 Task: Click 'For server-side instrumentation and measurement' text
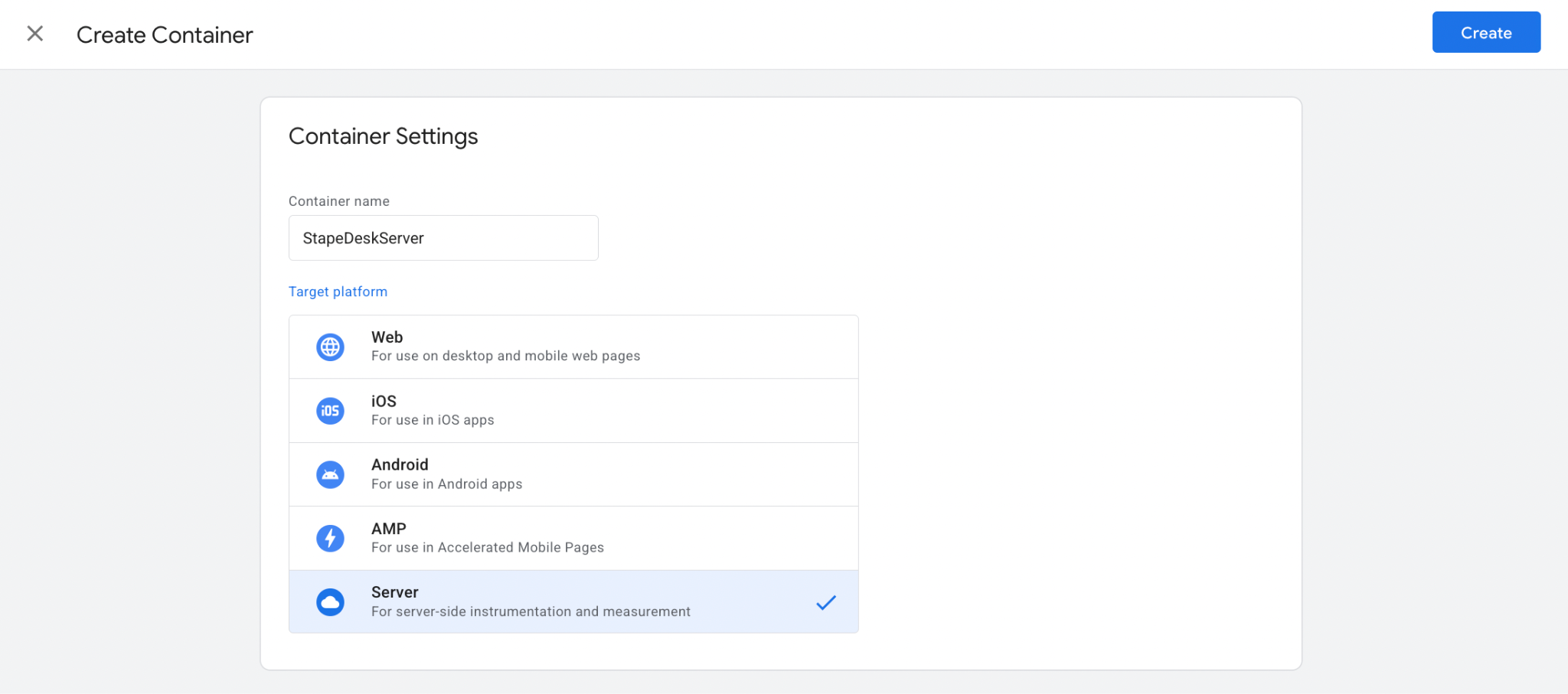(531, 611)
